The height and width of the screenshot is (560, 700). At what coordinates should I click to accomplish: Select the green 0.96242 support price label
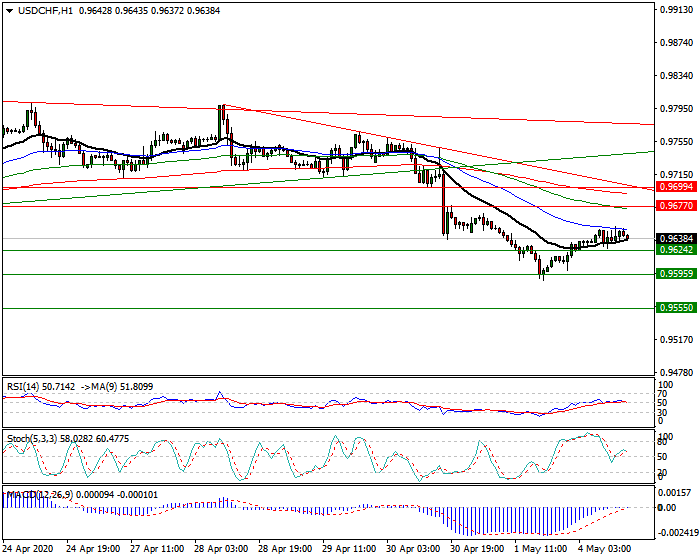point(676,250)
